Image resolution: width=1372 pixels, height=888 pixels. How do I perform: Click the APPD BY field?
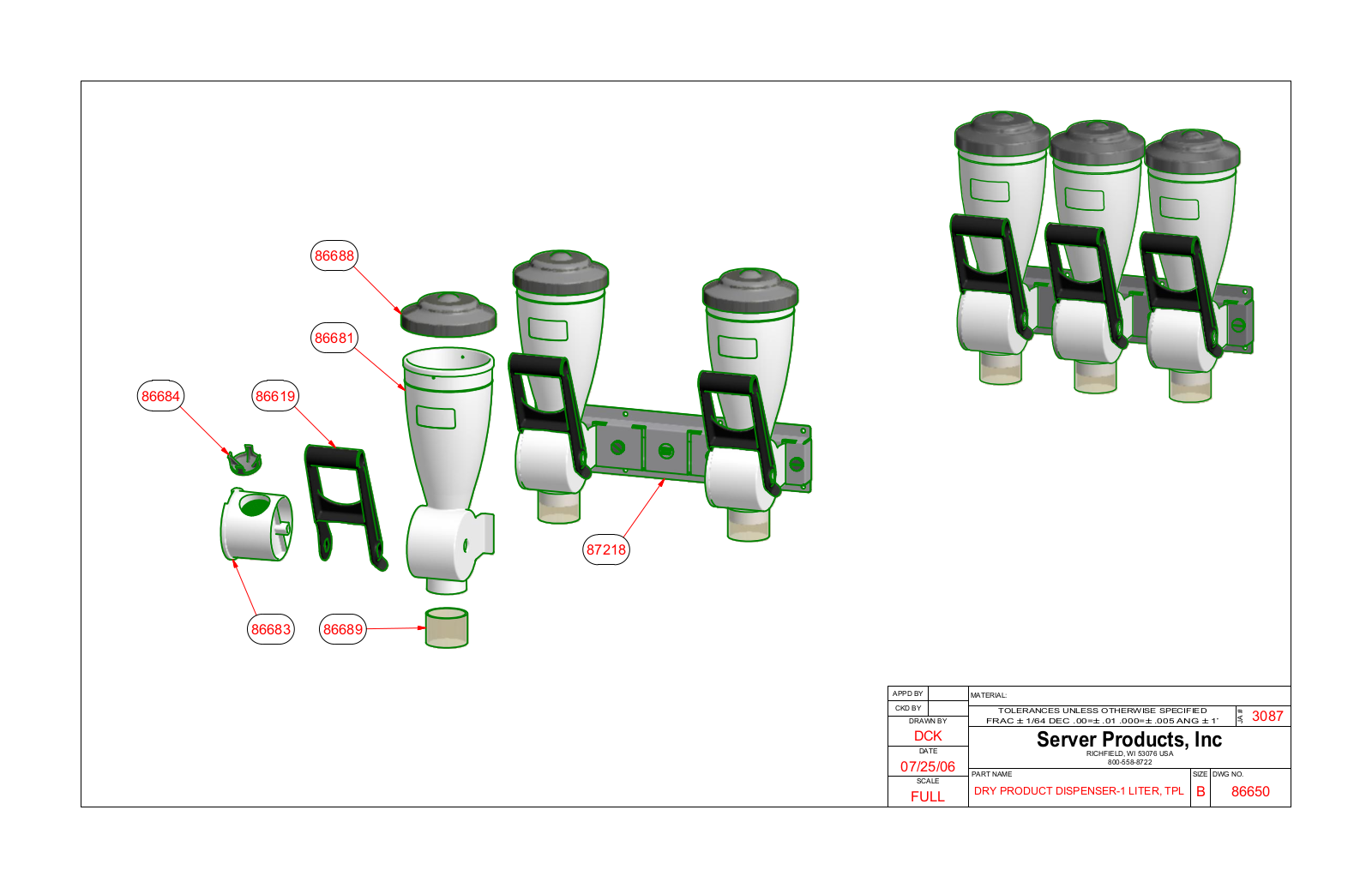pyautogui.click(x=928, y=693)
